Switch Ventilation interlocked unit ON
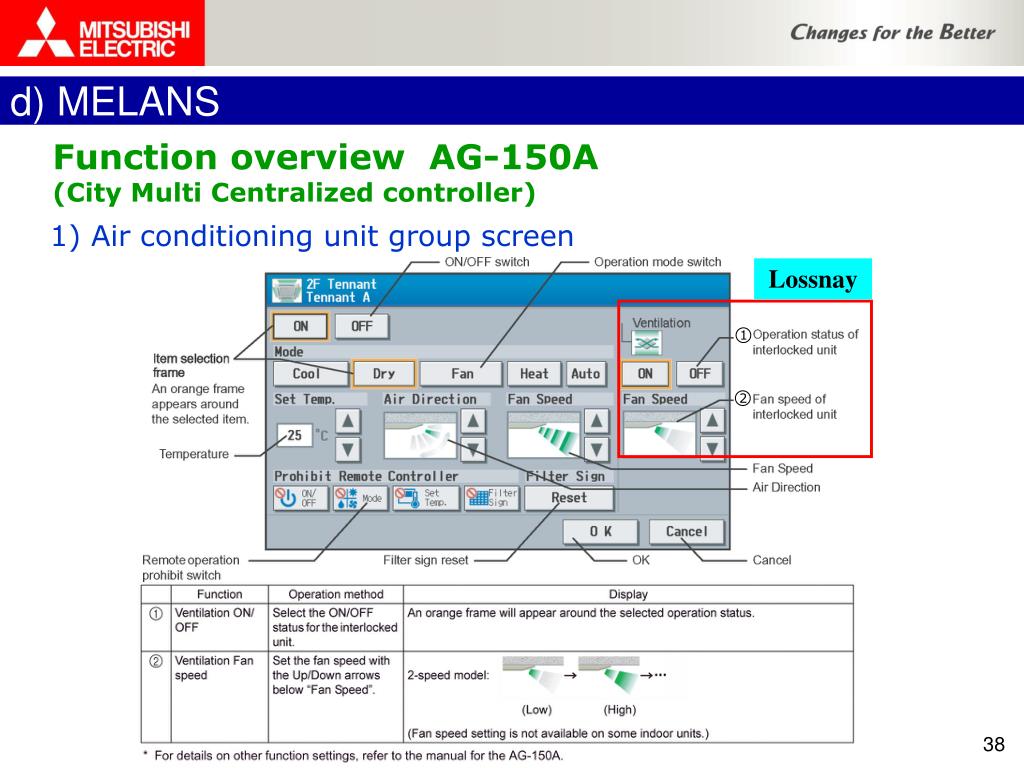 click(645, 374)
